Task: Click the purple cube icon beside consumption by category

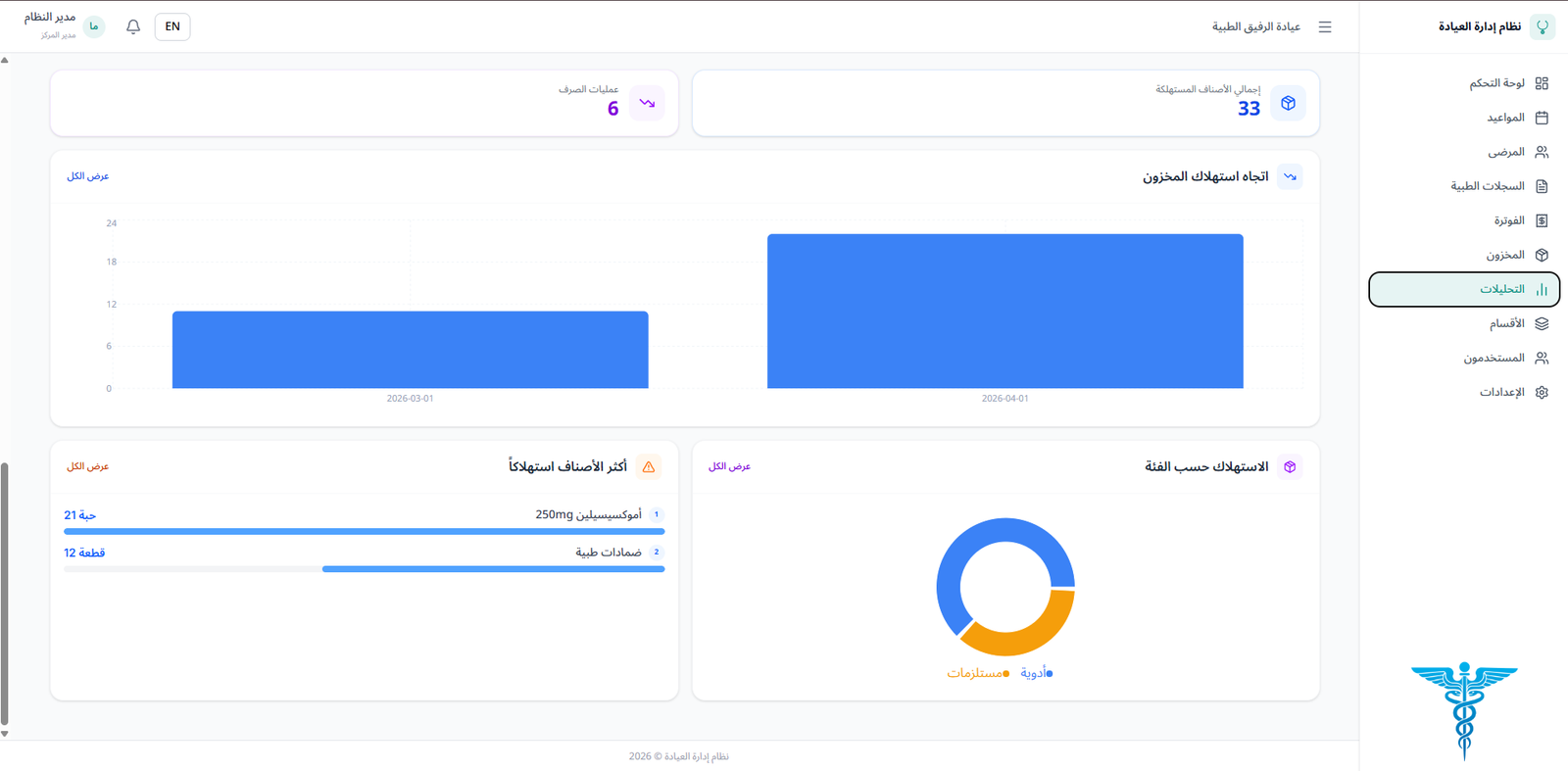Action: (1290, 467)
